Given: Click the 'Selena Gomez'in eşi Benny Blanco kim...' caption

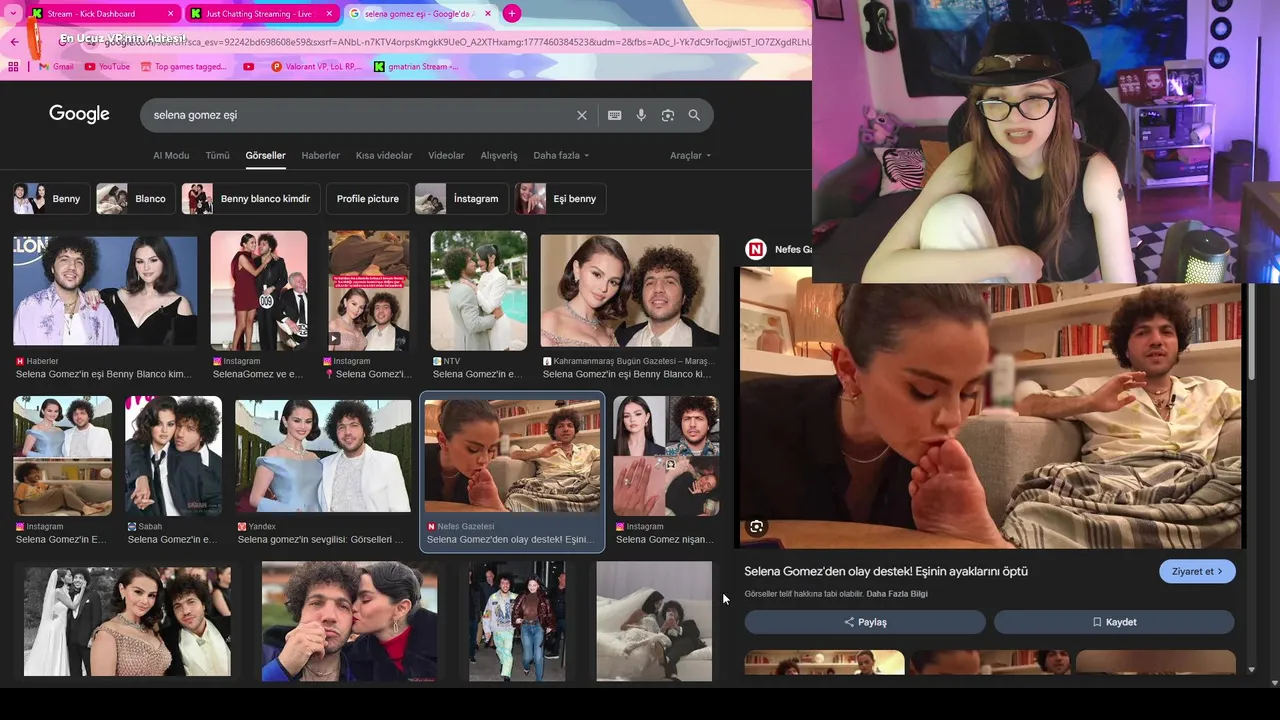Looking at the screenshot, I should pyautogui.click(x=104, y=374).
